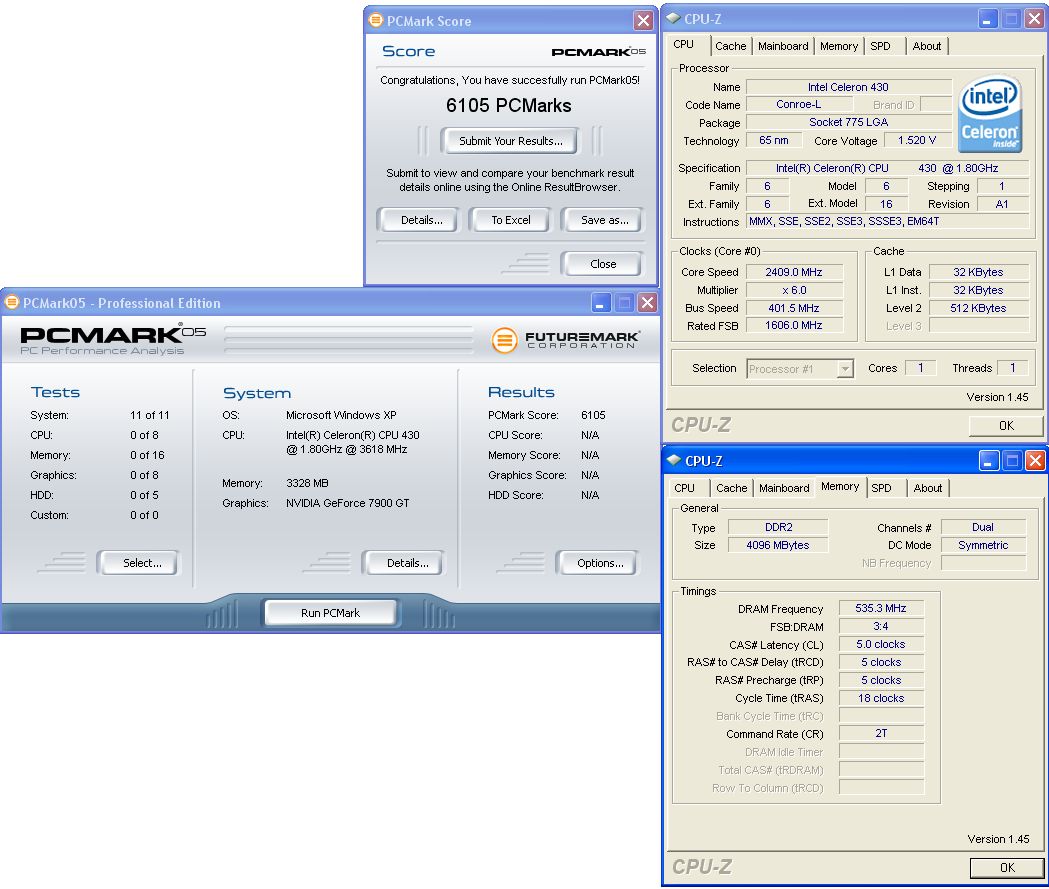The width and height of the screenshot is (1049, 889).
Task: Click the DRAM Frequency 535.3 MHz field
Action: click(881, 608)
